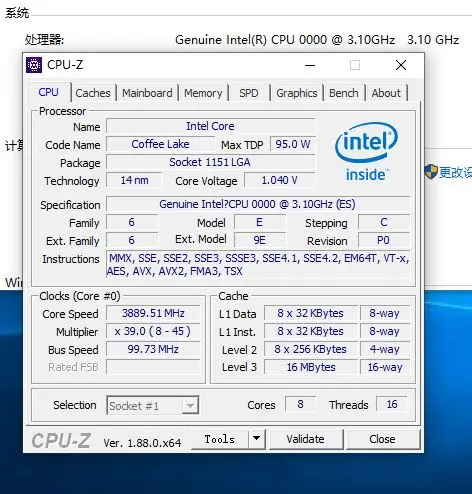Click the change settings link in System window
The image size is (472, 494).
[455, 172]
